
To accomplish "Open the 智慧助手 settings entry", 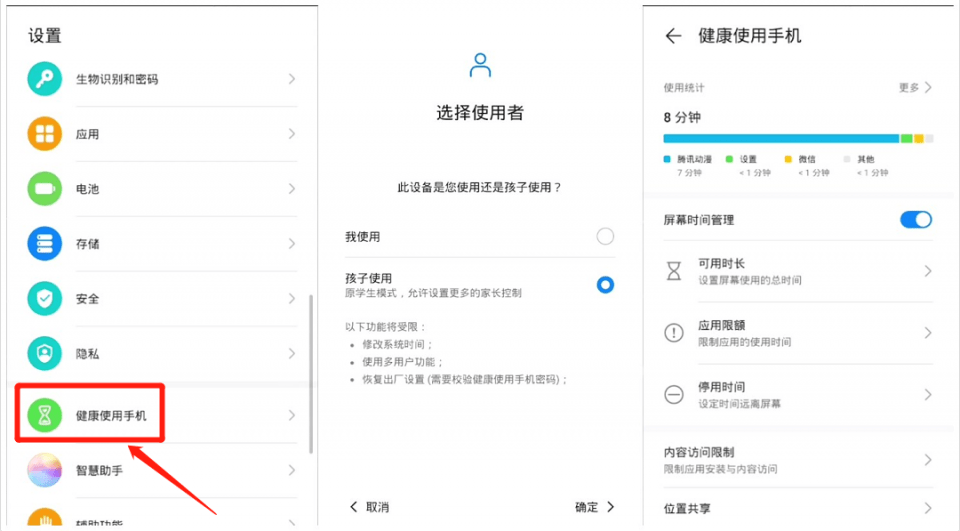I will click(162, 470).
